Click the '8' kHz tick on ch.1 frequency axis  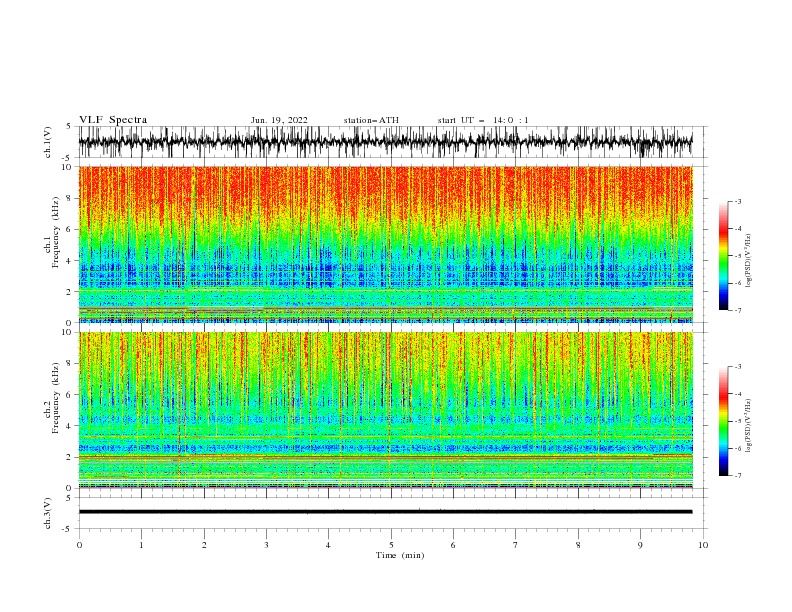[x=69, y=198]
